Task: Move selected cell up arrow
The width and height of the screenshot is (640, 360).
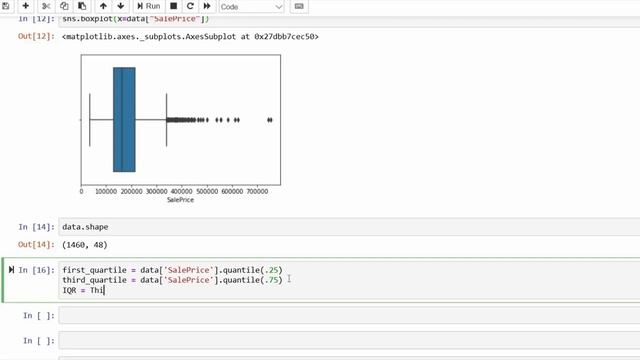Action: (x=103, y=6)
